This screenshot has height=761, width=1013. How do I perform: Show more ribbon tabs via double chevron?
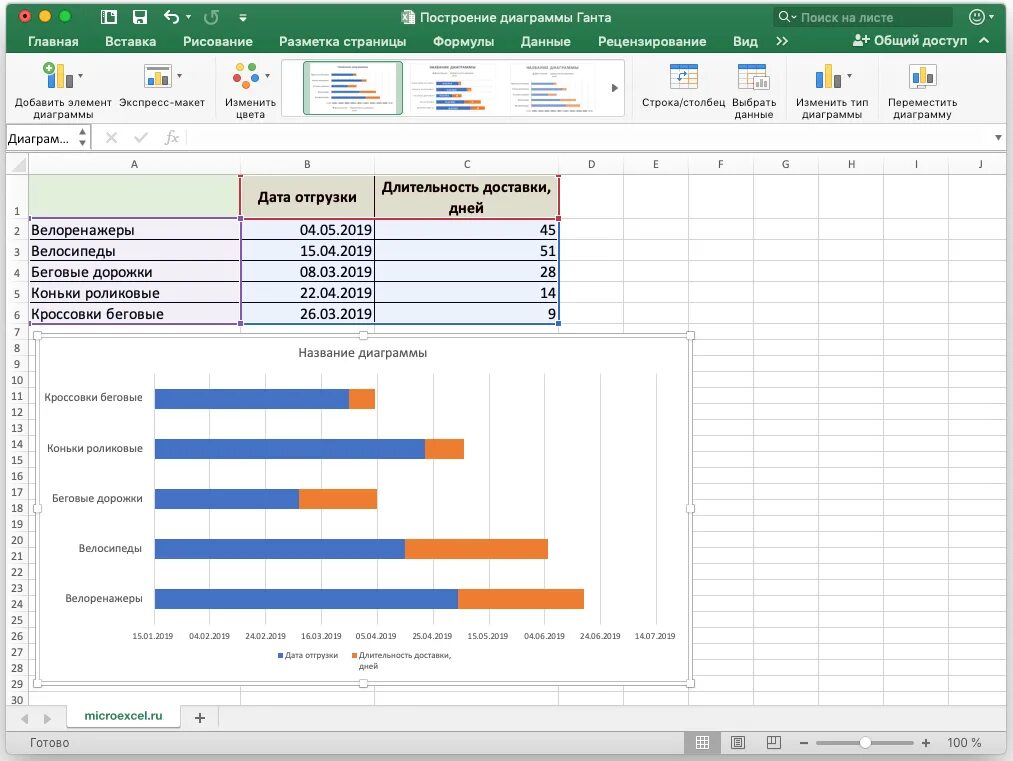click(782, 41)
